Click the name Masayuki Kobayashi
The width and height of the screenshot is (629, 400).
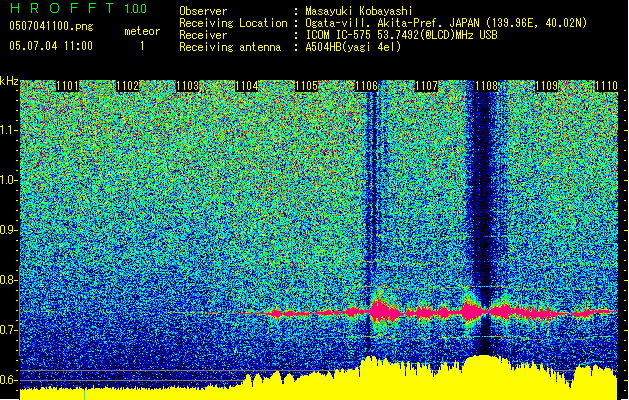(x=359, y=11)
